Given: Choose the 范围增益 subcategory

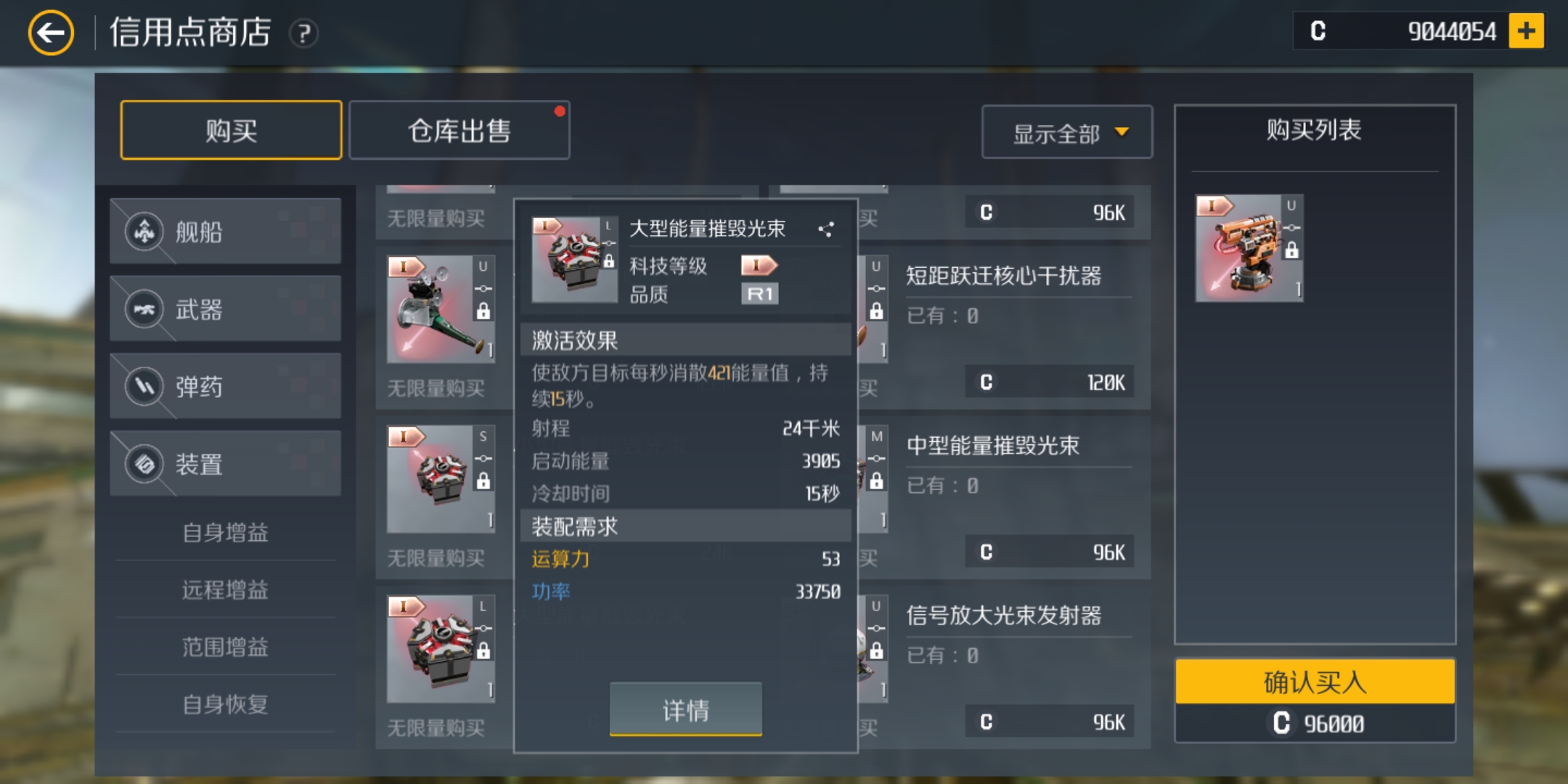Looking at the screenshot, I should coord(225,647).
